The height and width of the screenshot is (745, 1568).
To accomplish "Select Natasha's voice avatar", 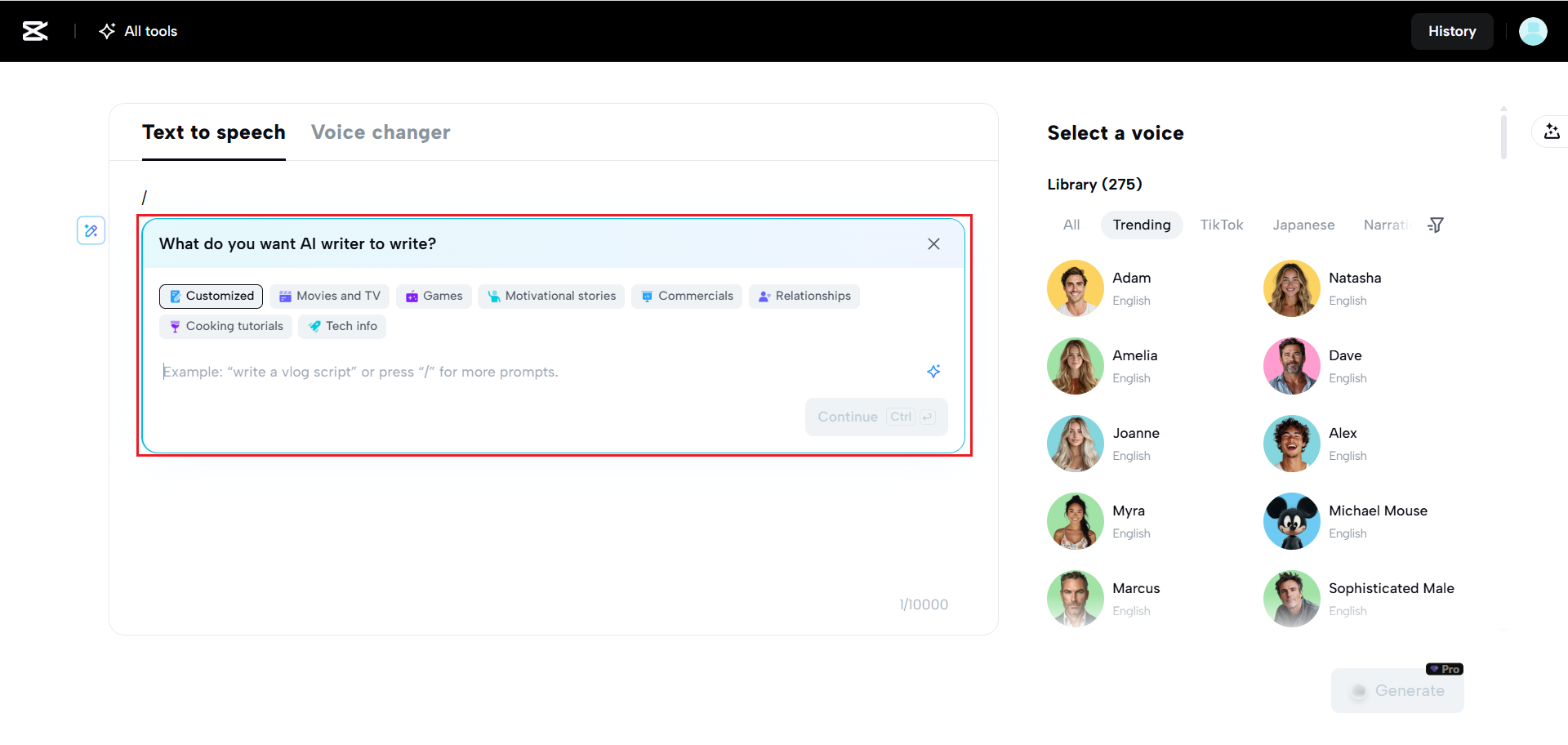I will [1292, 288].
